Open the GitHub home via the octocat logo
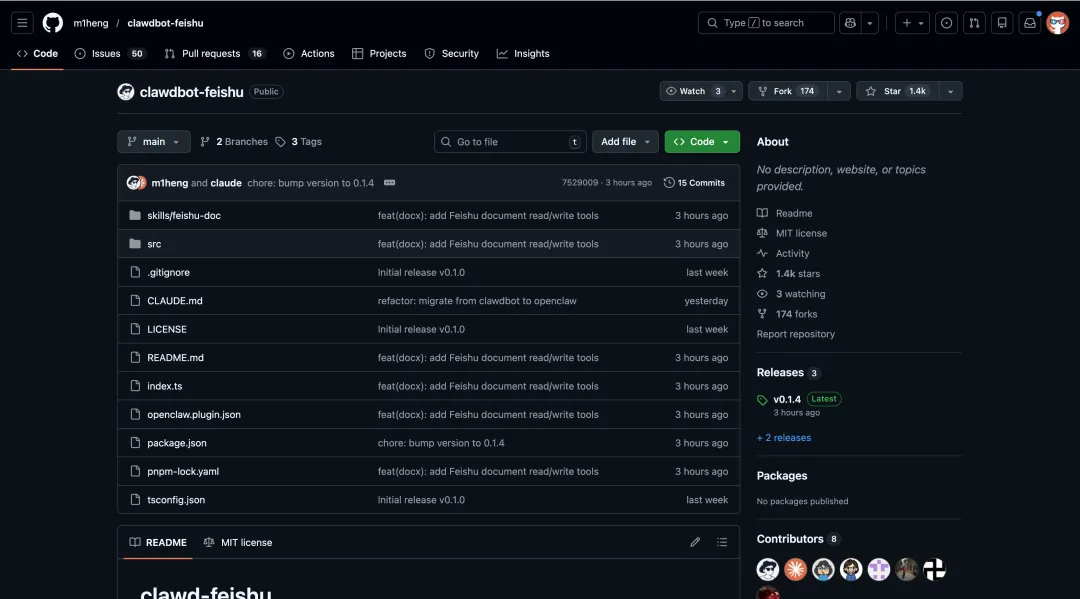 point(52,22)
